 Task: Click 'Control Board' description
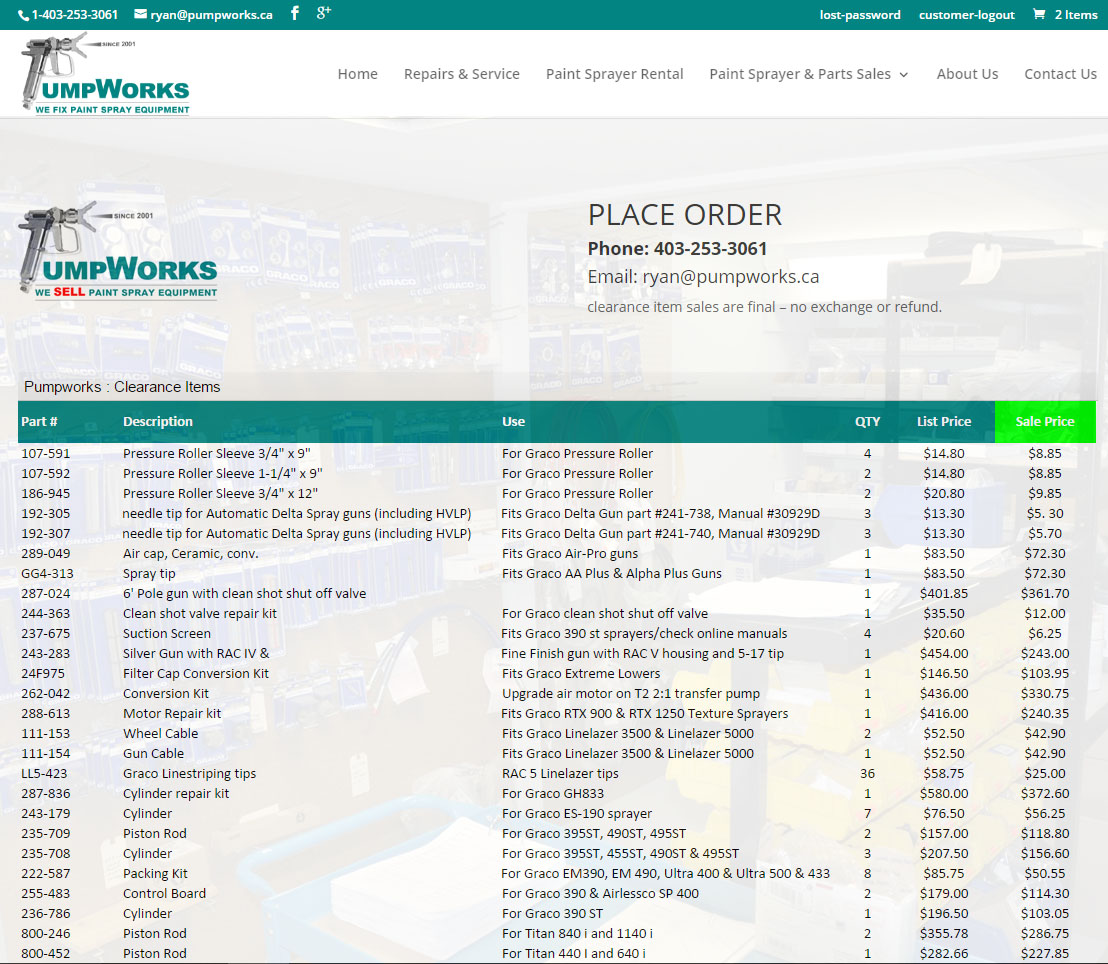[164, 893]
